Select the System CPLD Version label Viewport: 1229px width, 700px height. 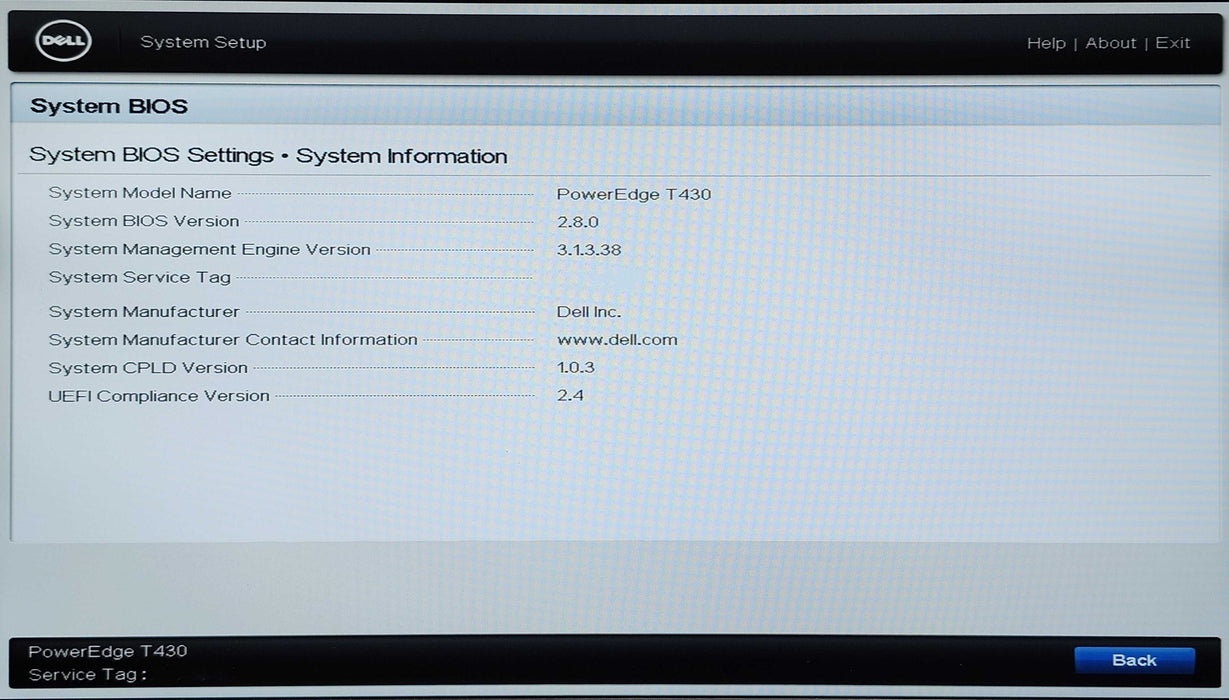148,368
